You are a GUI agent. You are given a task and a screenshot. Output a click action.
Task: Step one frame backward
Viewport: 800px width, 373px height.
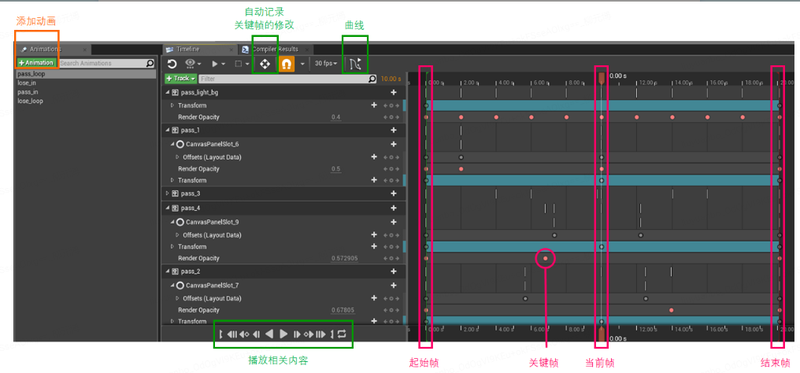pyautogui.click(x=257, y=334)
